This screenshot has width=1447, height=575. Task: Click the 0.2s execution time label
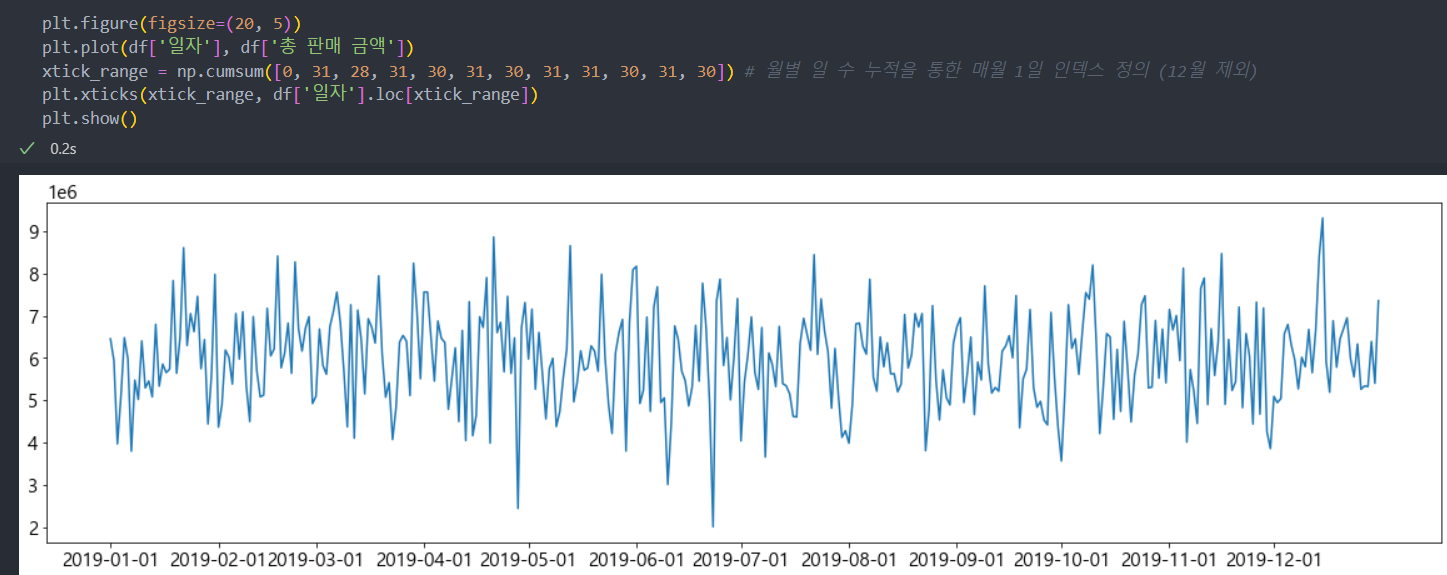click(x=64, y=148)
